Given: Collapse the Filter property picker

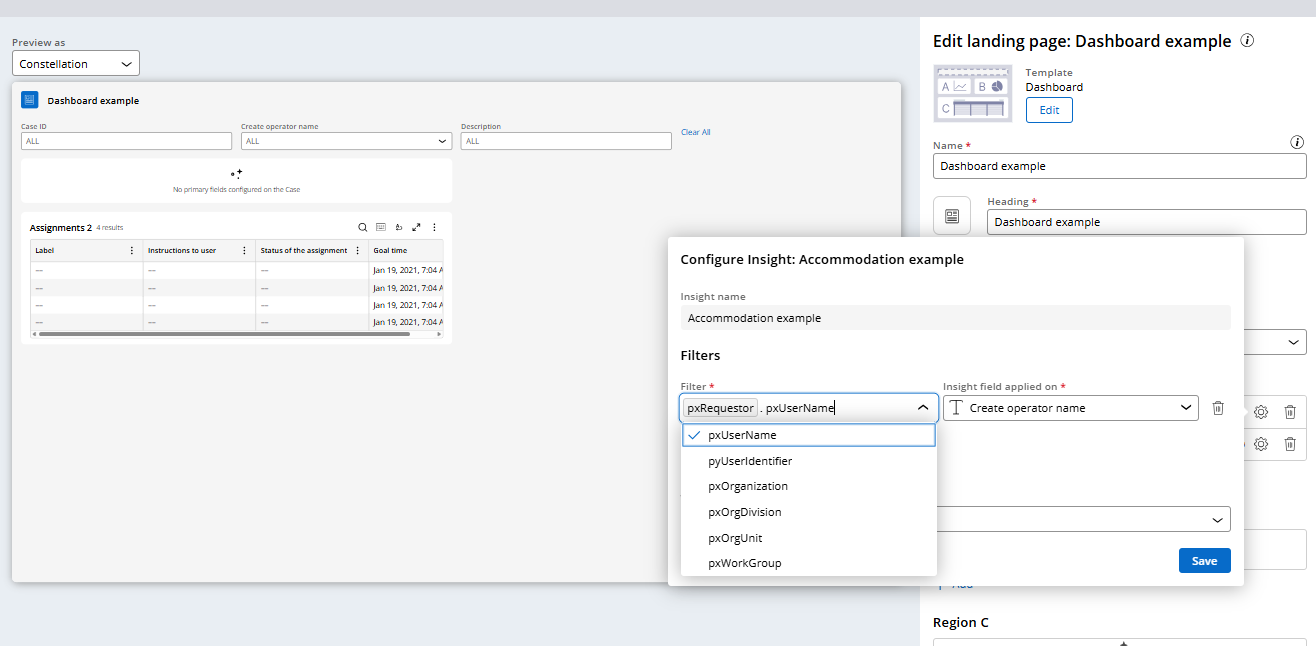Looking at the screenshot, I should tap(923, 407).
